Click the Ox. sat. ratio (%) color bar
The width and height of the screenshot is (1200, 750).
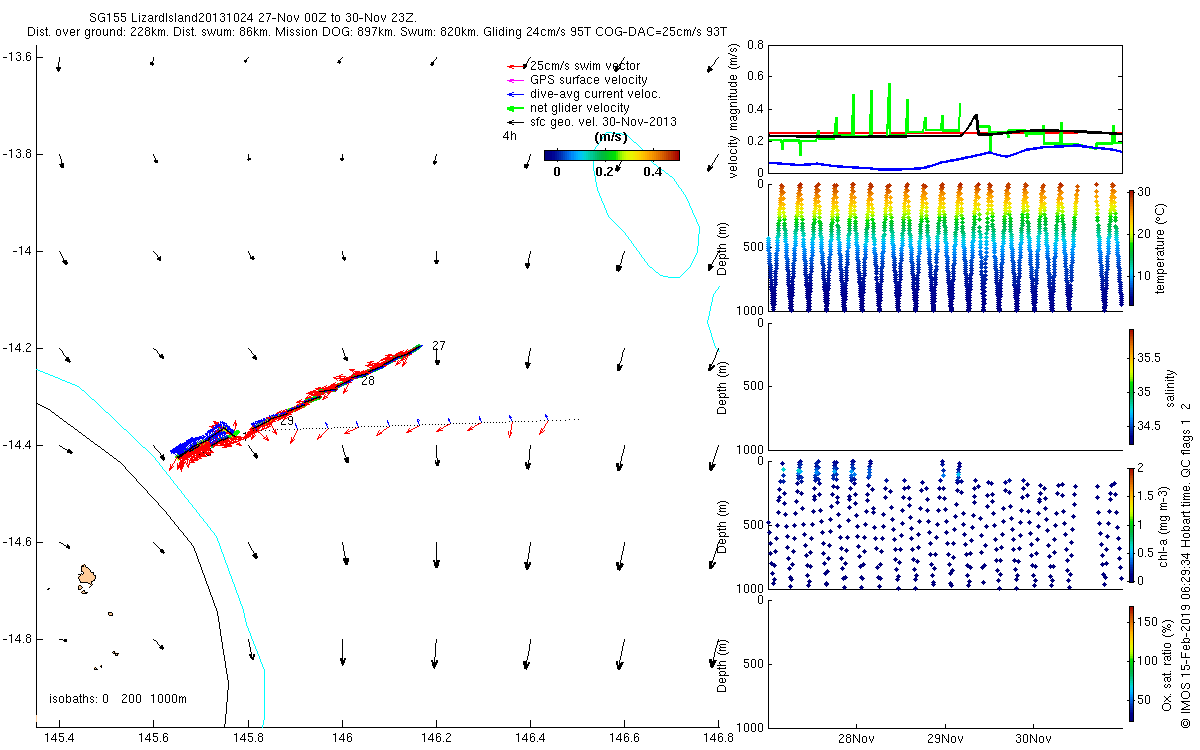1132,664
